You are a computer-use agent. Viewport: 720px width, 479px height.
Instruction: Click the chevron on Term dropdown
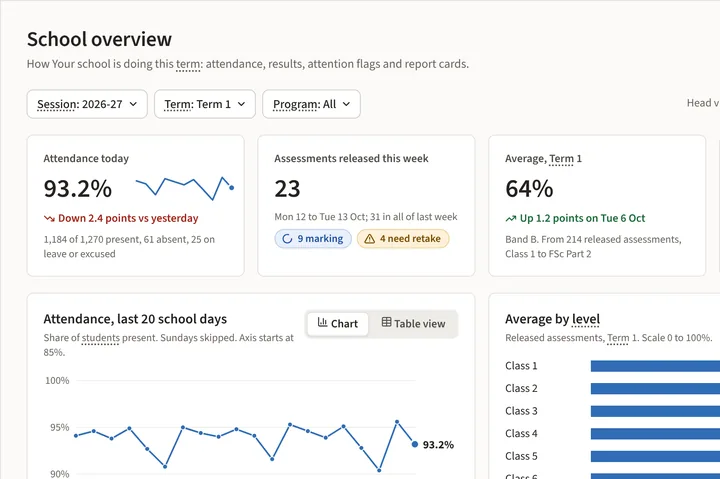click(x=241, y=104)
